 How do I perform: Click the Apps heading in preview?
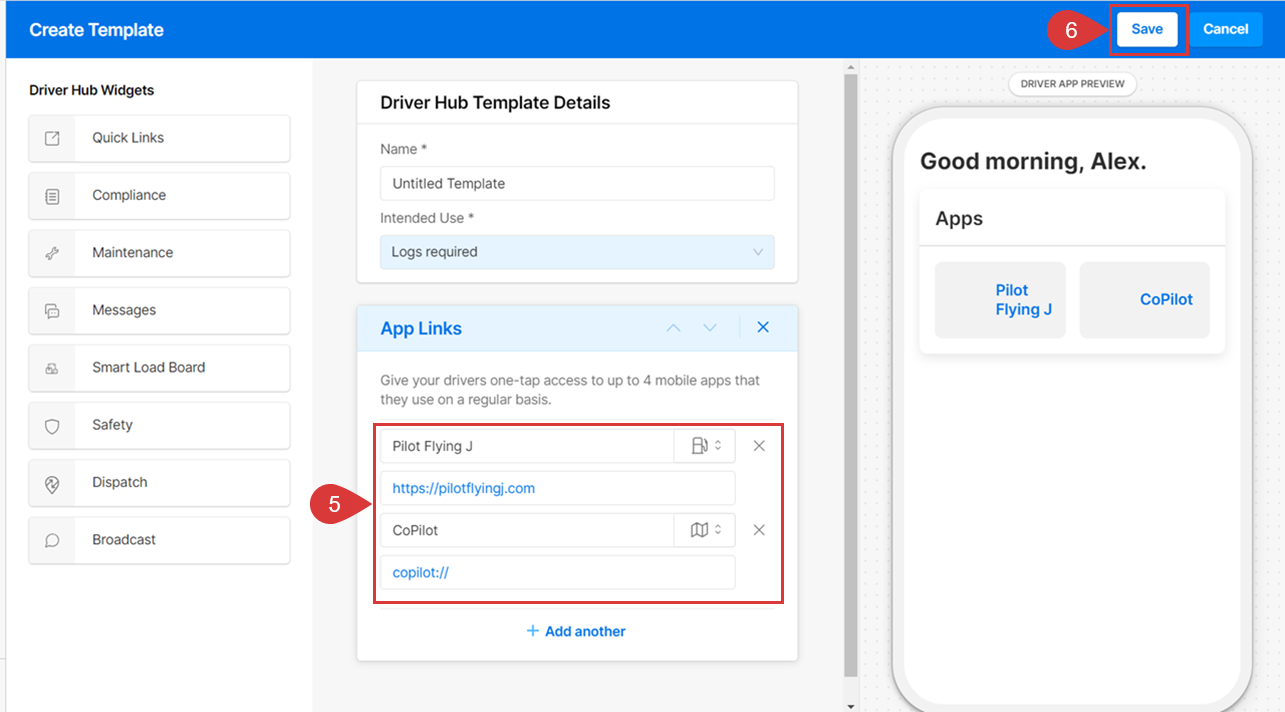(959, 219)
